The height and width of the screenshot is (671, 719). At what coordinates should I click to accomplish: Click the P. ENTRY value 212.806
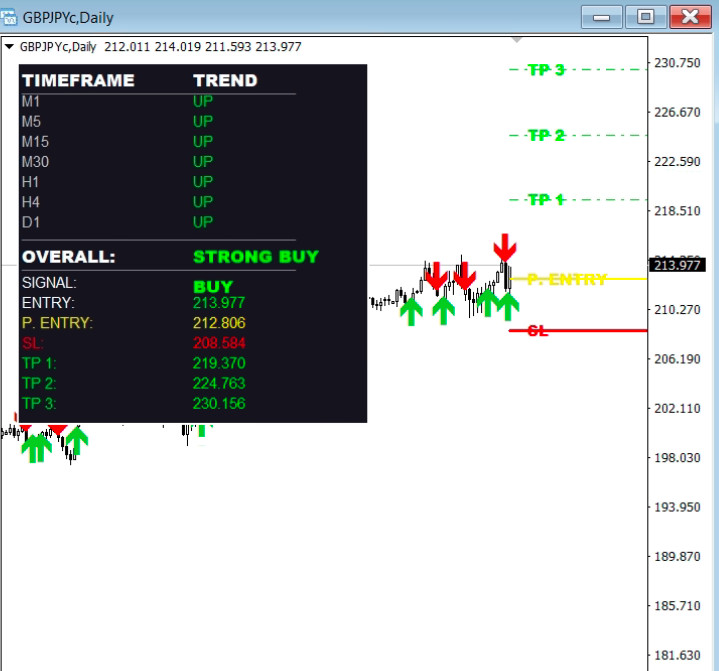coord(219,323)
